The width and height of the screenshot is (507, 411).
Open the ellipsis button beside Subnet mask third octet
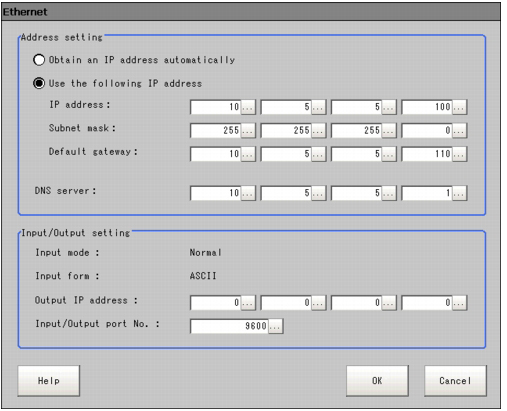click(389, 130)
